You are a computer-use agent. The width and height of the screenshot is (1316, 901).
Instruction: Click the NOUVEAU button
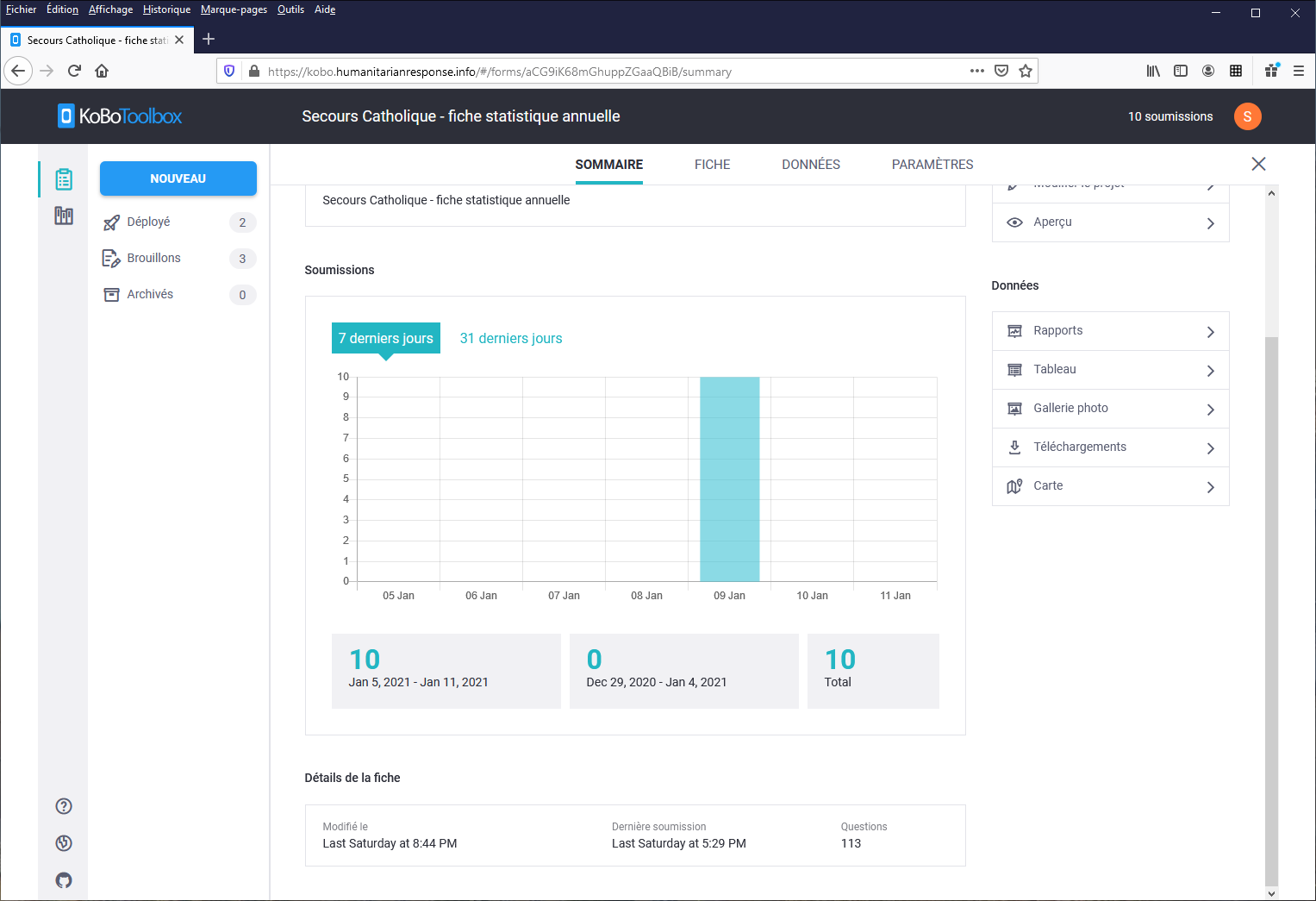point(178,178)
